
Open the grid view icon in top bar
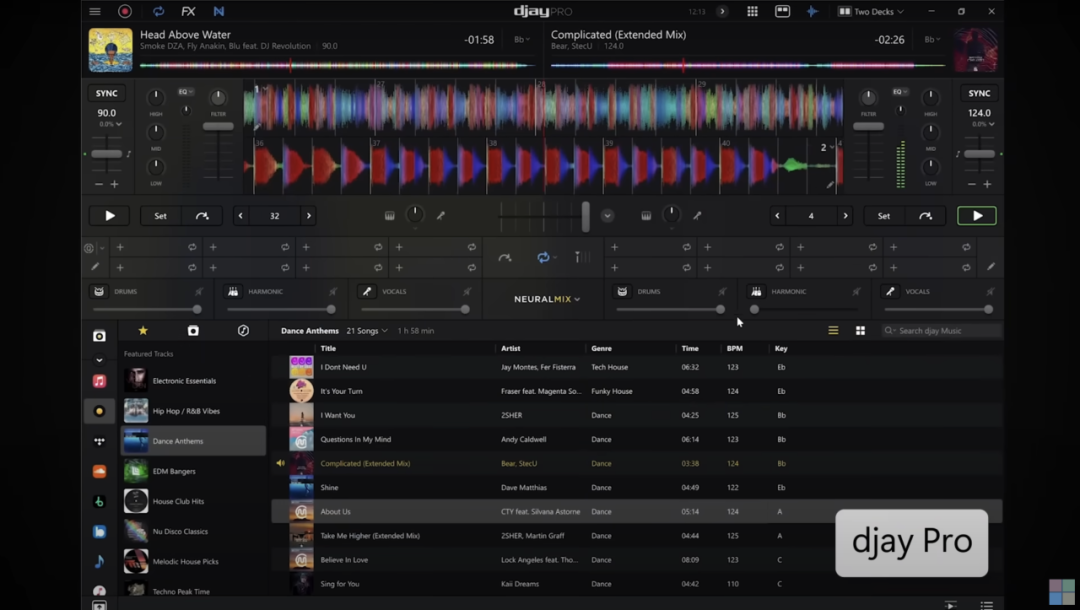[x=752, y=11]
